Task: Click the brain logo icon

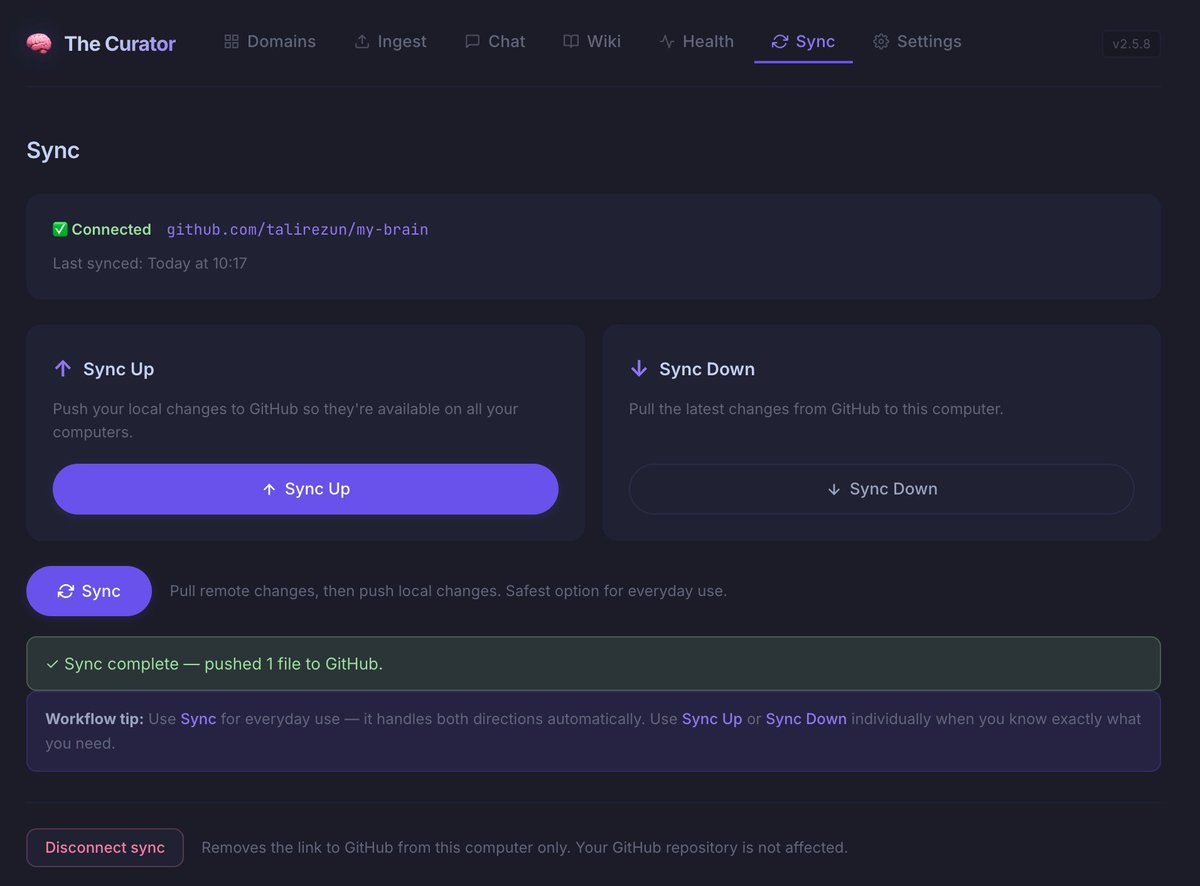Action: 39,43
